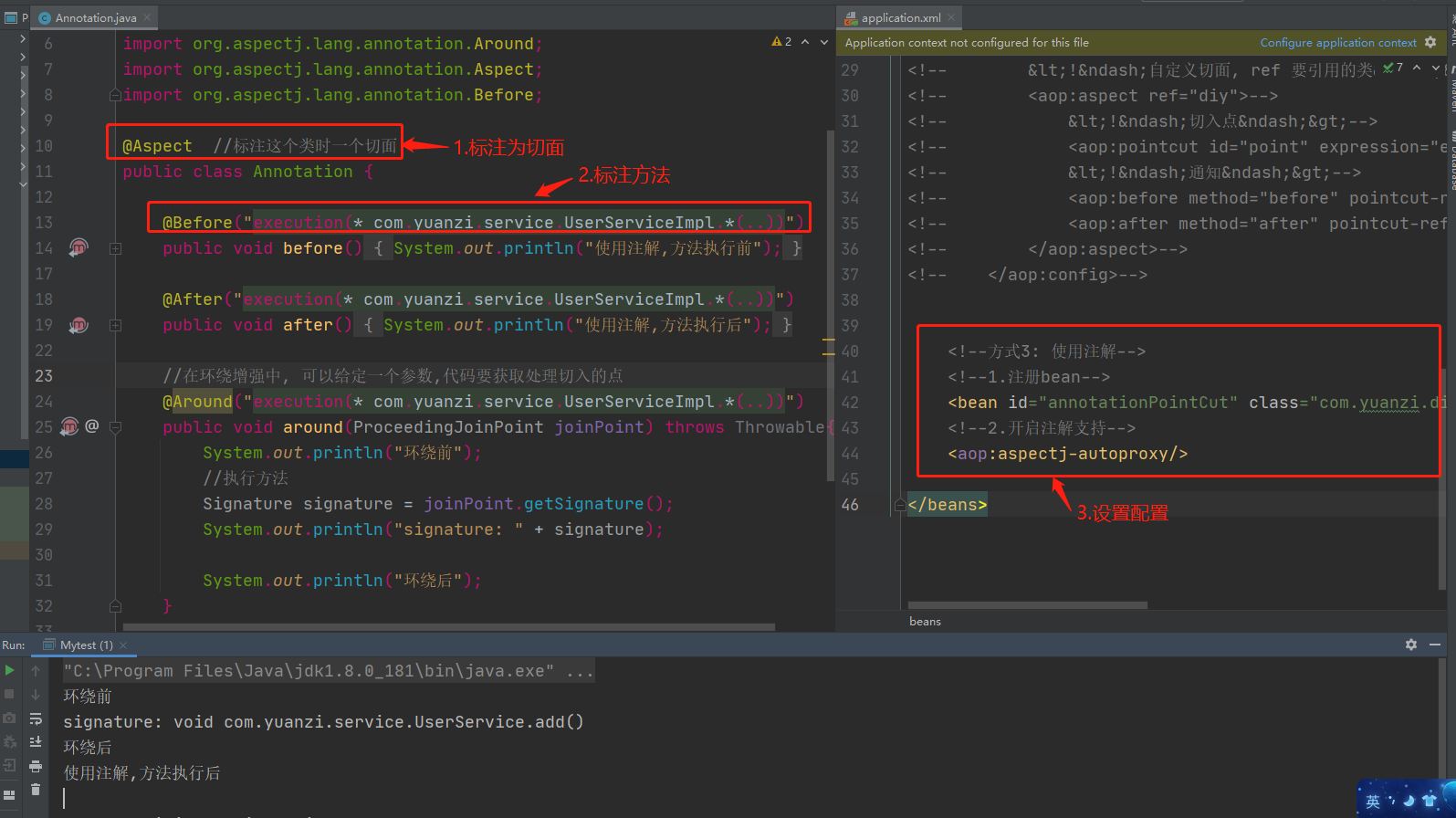This screenshot has height=818, width=1456.
Task: Open the gear beside Configure application context
Action: [1430, 42]
